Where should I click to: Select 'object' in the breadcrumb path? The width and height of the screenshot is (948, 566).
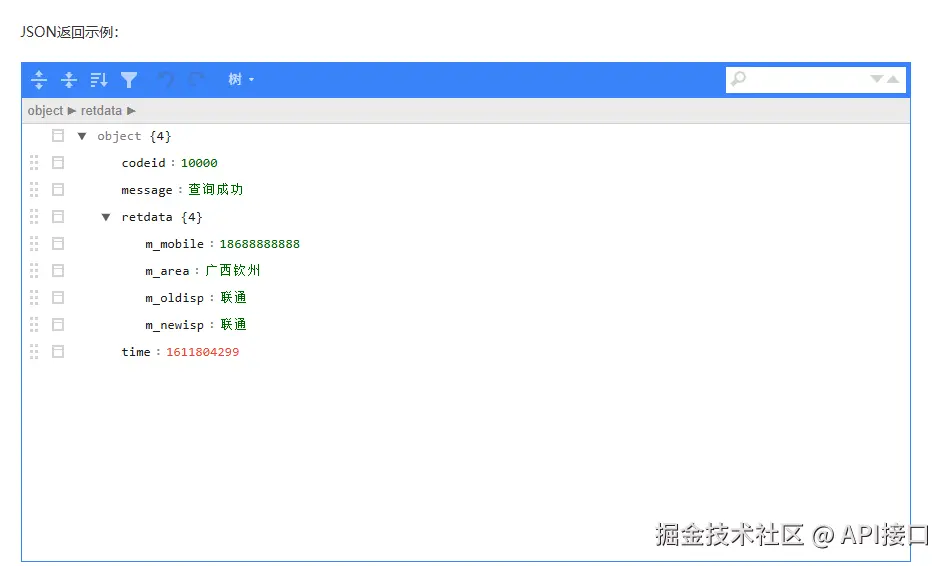tap(45, 111)
